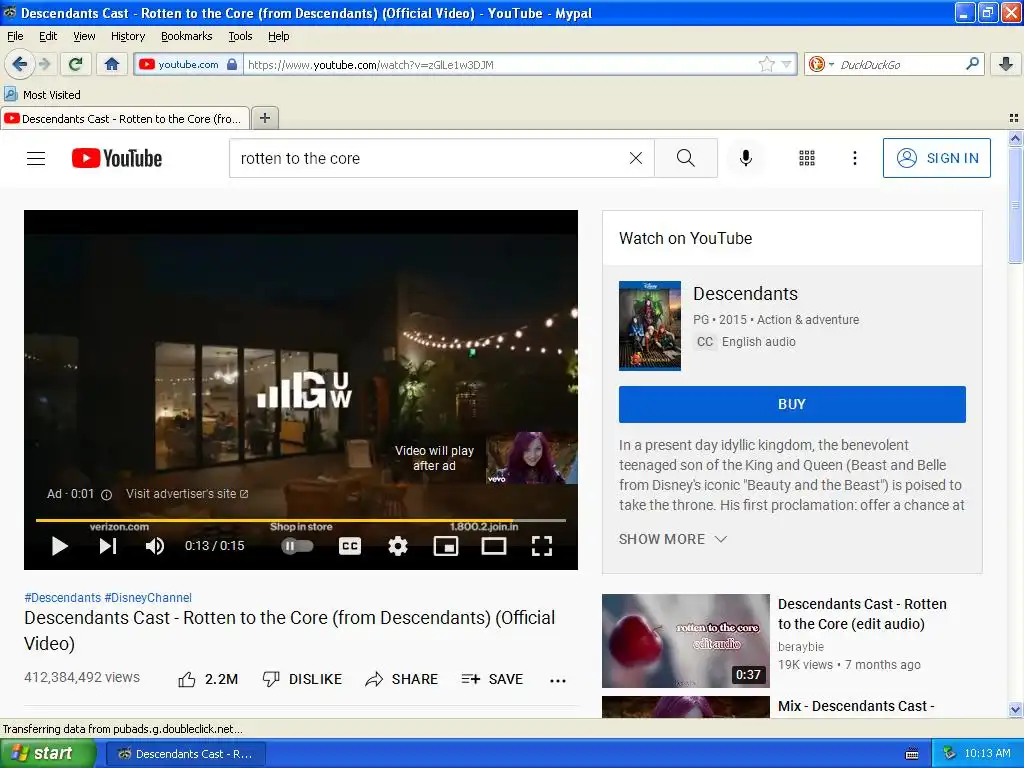Bookmark this page with the star icon

click(767, 64)
